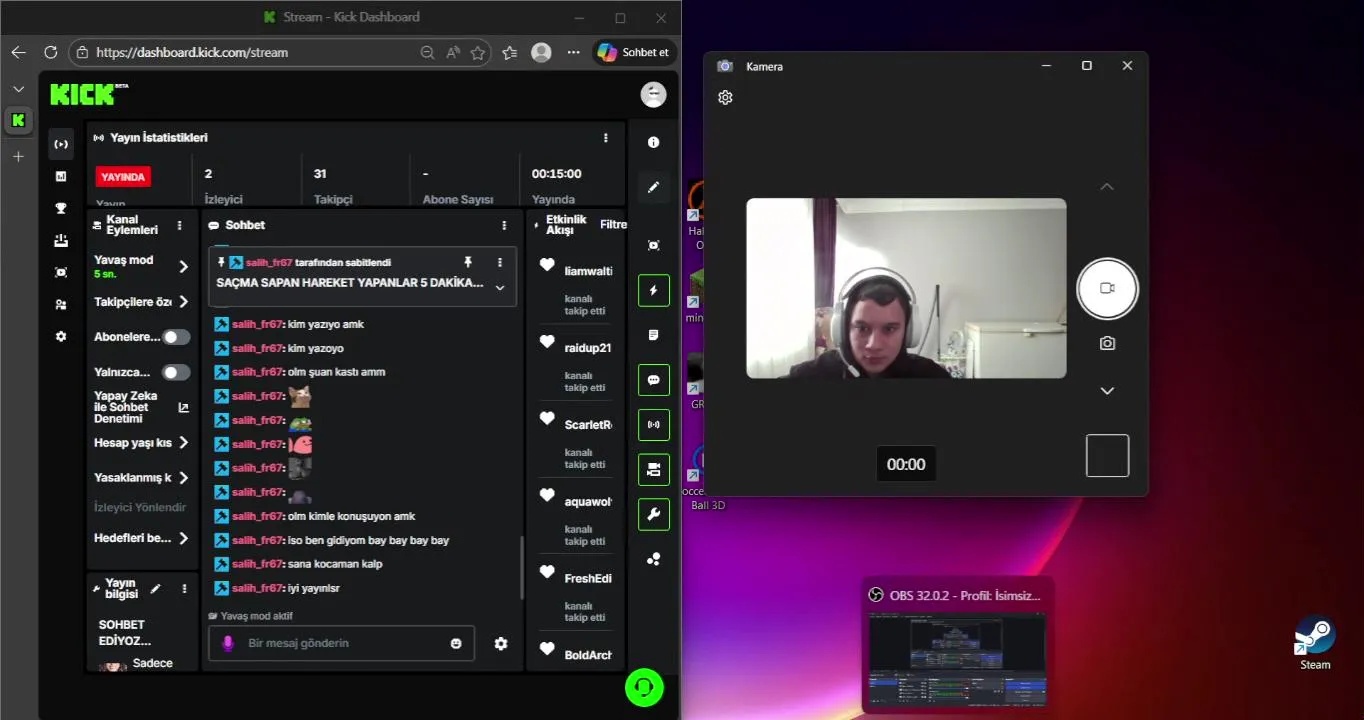
Task: Open the settings gear in Kick left sidebar
Action: pos(61,336)
